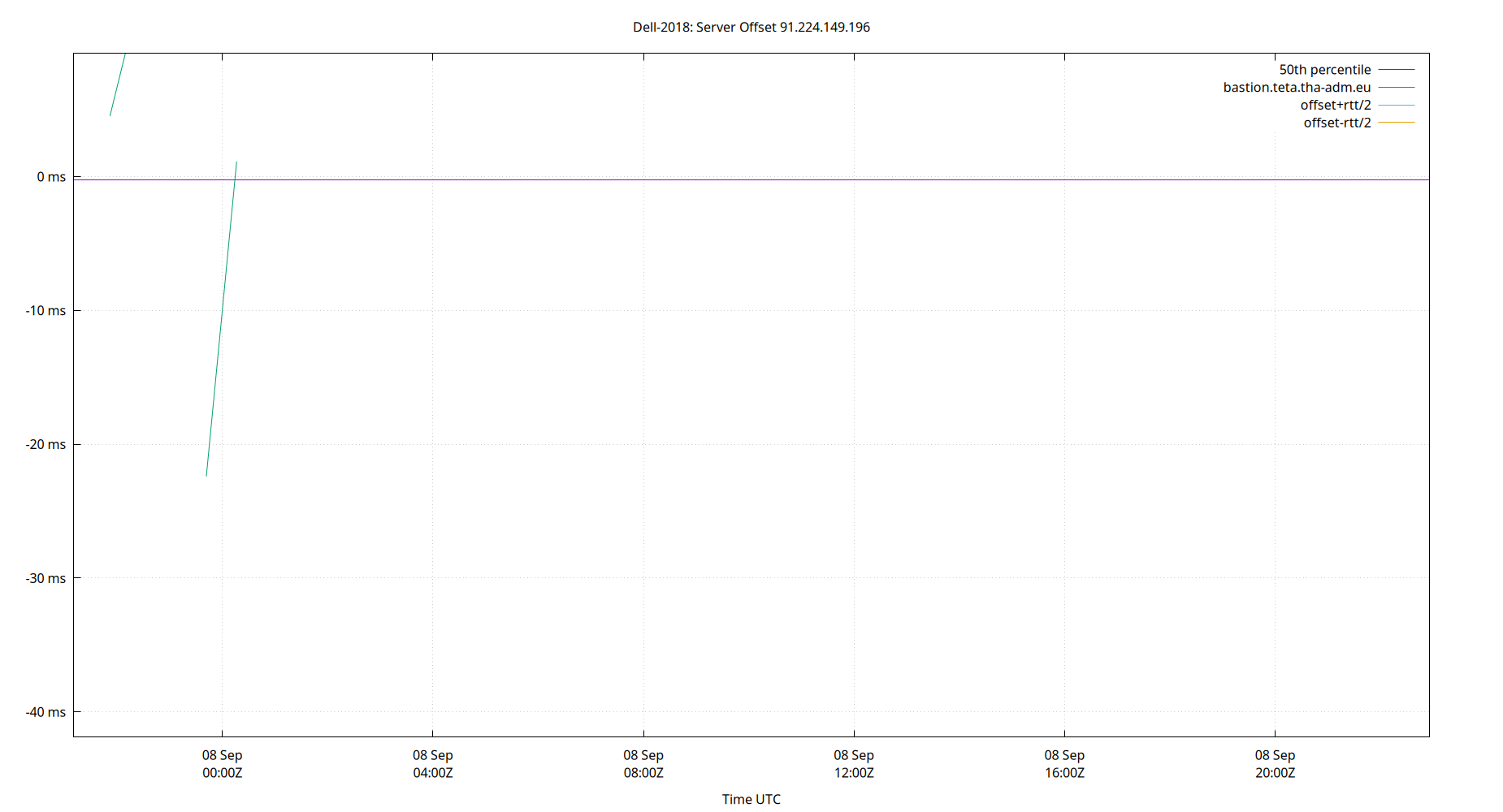
Task: Click the 50th percentile legend line sample
Action: pyautogui.click(x=1397, y=70)
